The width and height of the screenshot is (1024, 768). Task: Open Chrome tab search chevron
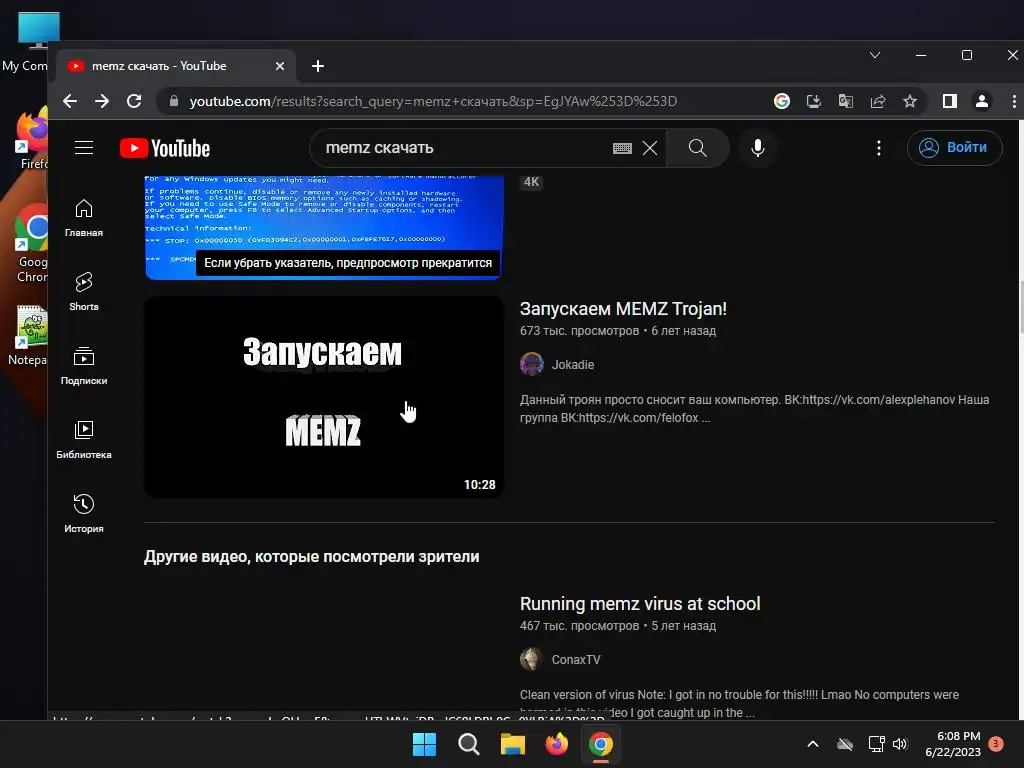(x=875, y=56)
